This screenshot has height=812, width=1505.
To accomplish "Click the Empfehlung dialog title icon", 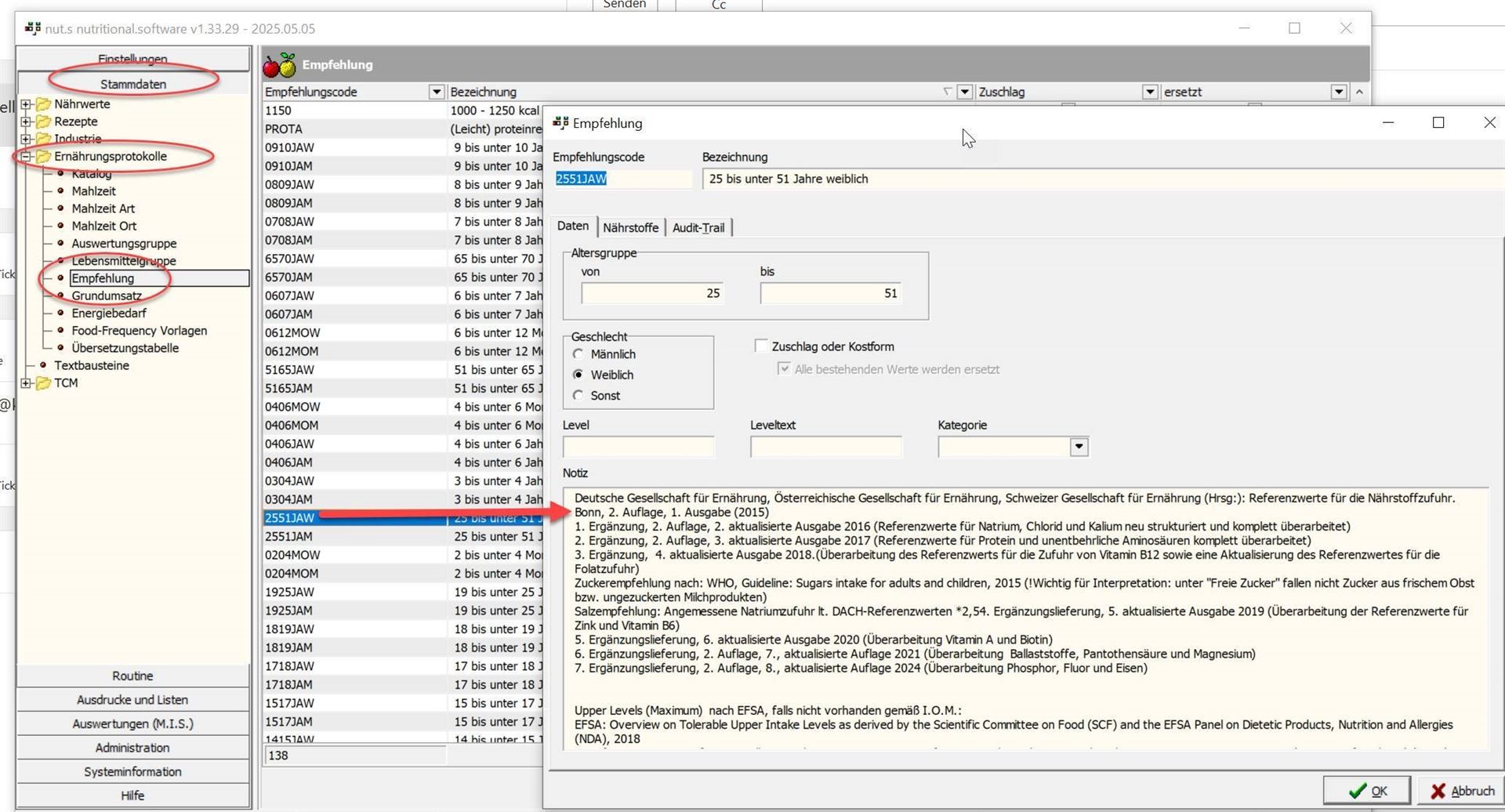I will pyautogui.click(x=560, y=123).
